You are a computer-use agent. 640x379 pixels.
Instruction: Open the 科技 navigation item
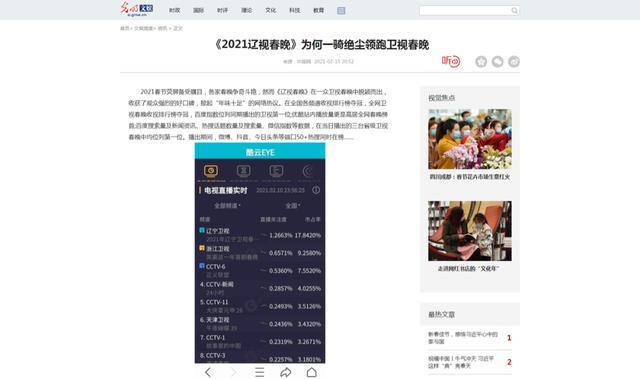coord(295,11)
